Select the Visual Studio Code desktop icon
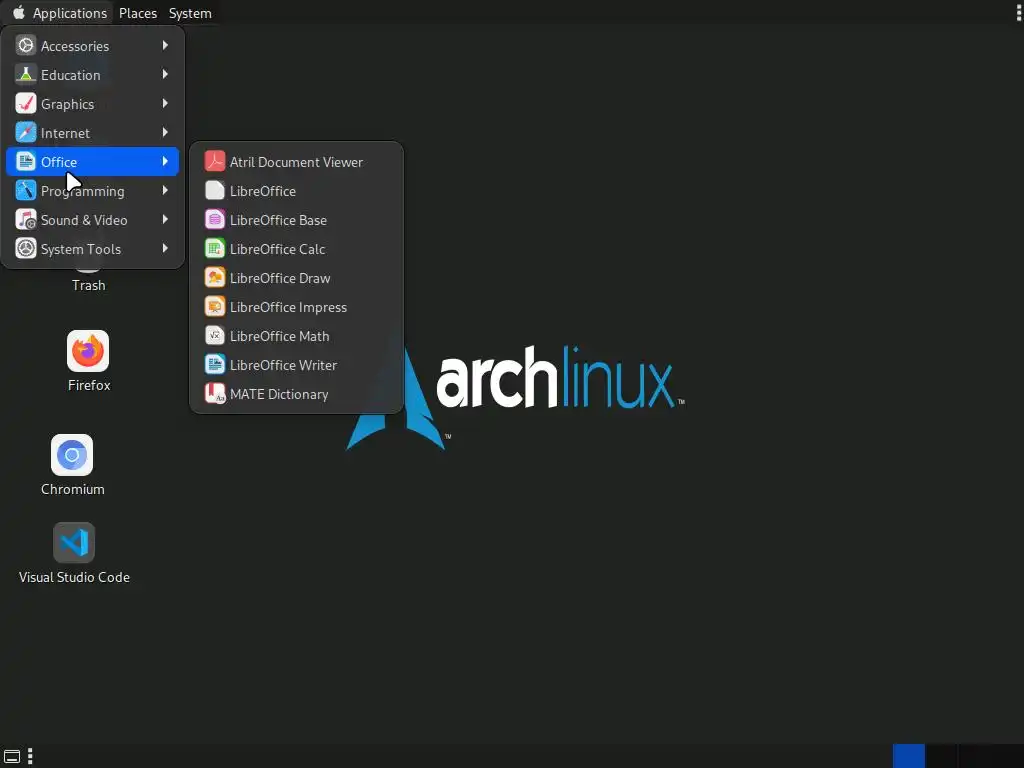Screen dimensions: 1024x768 [x=74, y=543]
